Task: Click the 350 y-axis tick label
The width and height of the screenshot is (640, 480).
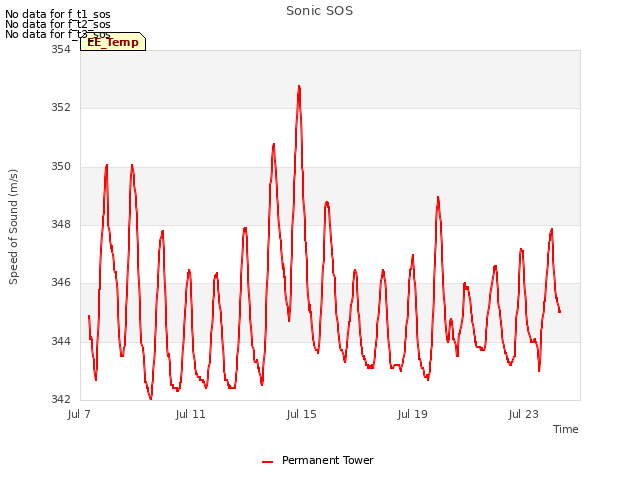Action: [61, 166]
